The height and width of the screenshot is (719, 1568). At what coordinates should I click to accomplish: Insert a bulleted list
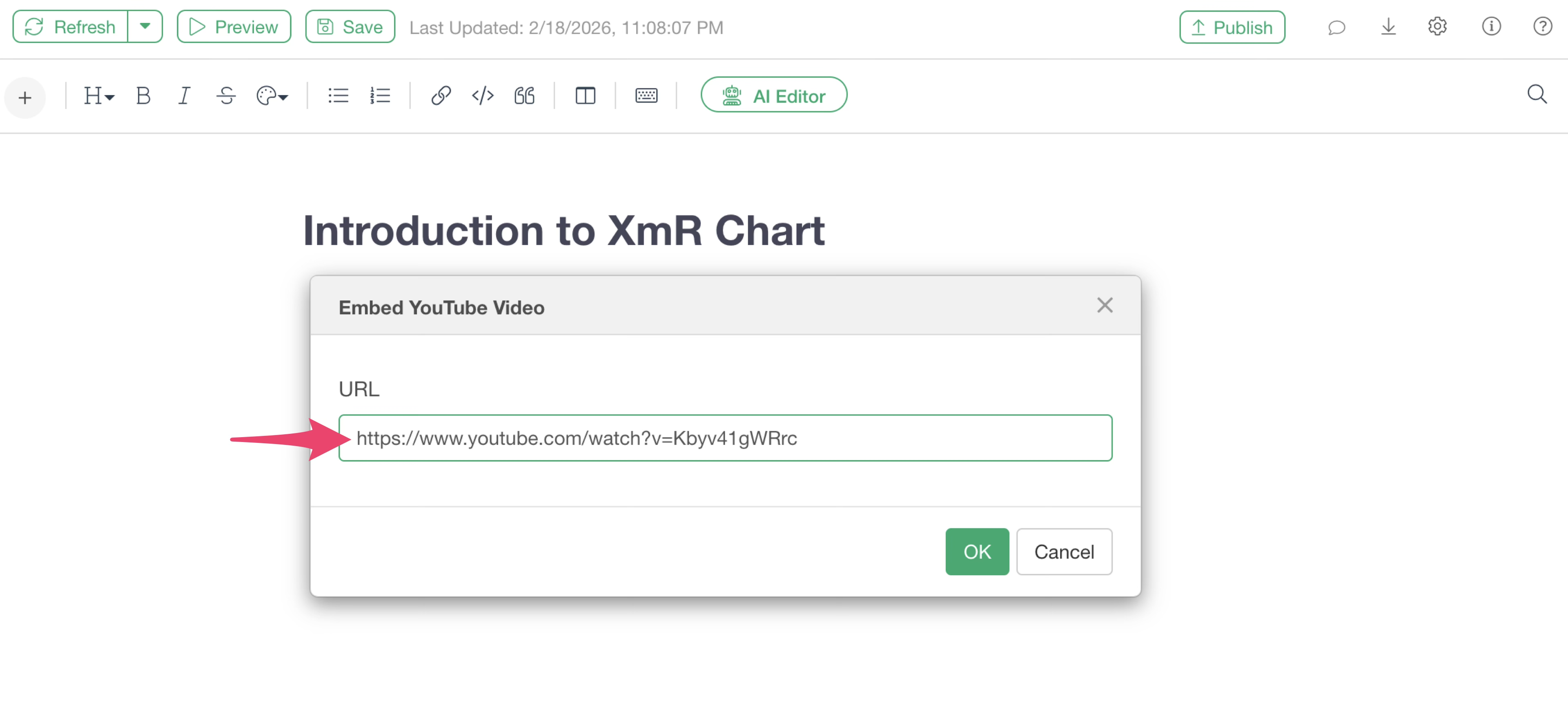coord(338,96)
